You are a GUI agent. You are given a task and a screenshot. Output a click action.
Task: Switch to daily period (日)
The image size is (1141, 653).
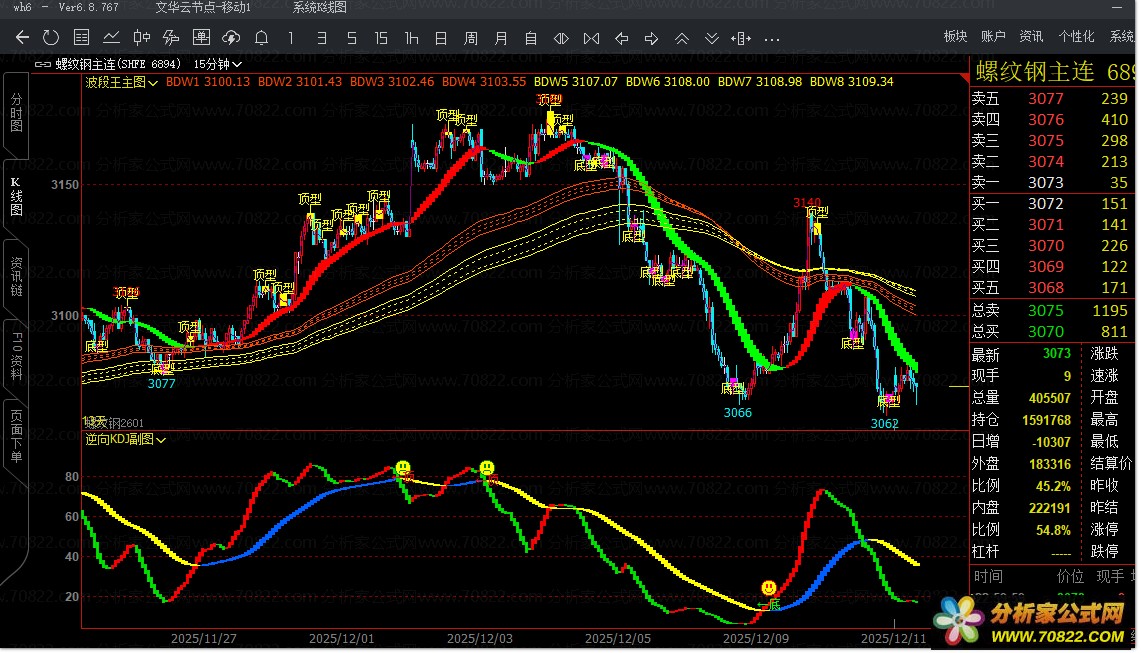pos(441,38)
